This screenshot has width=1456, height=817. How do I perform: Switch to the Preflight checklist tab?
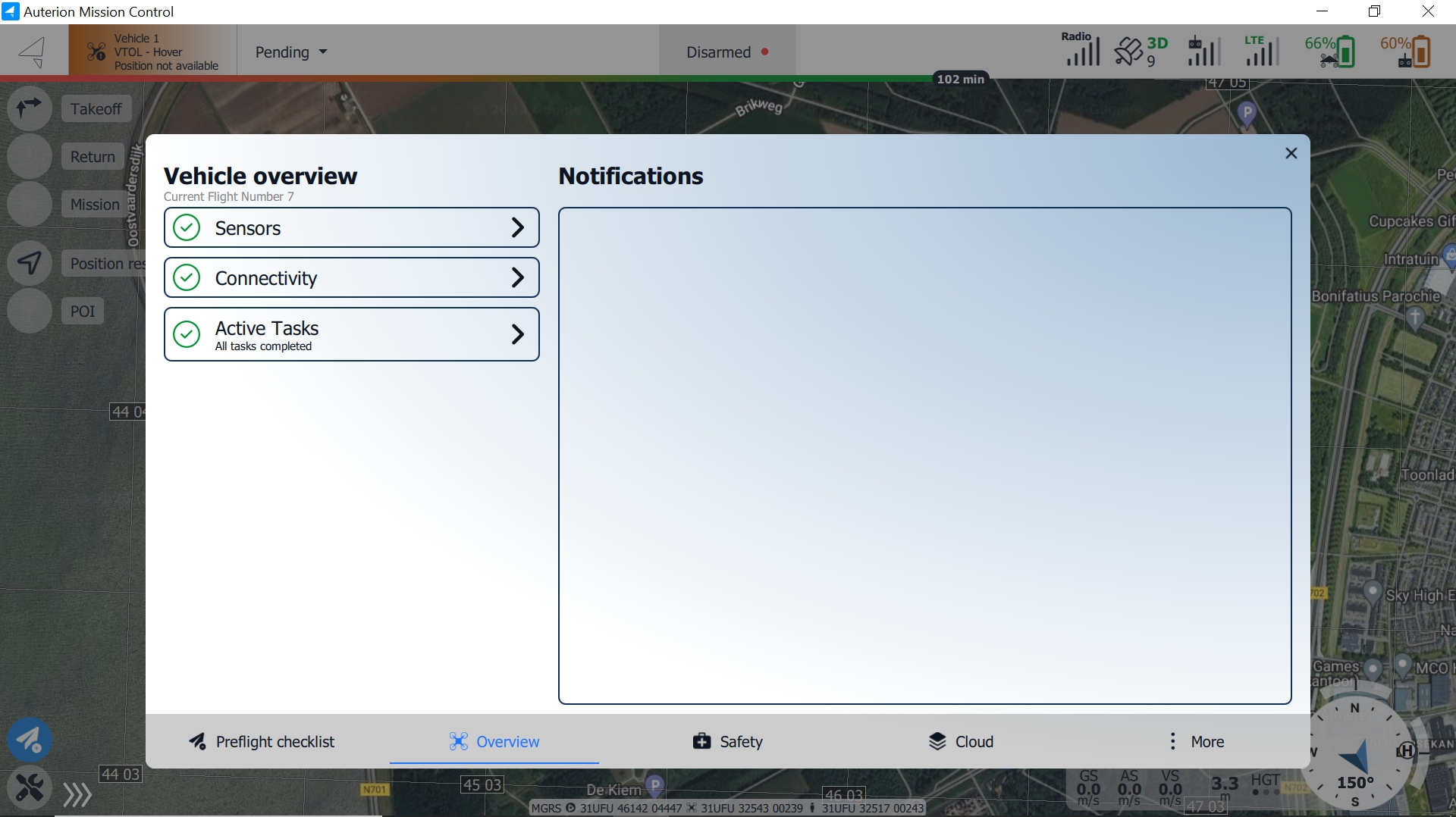coord(262,741)
